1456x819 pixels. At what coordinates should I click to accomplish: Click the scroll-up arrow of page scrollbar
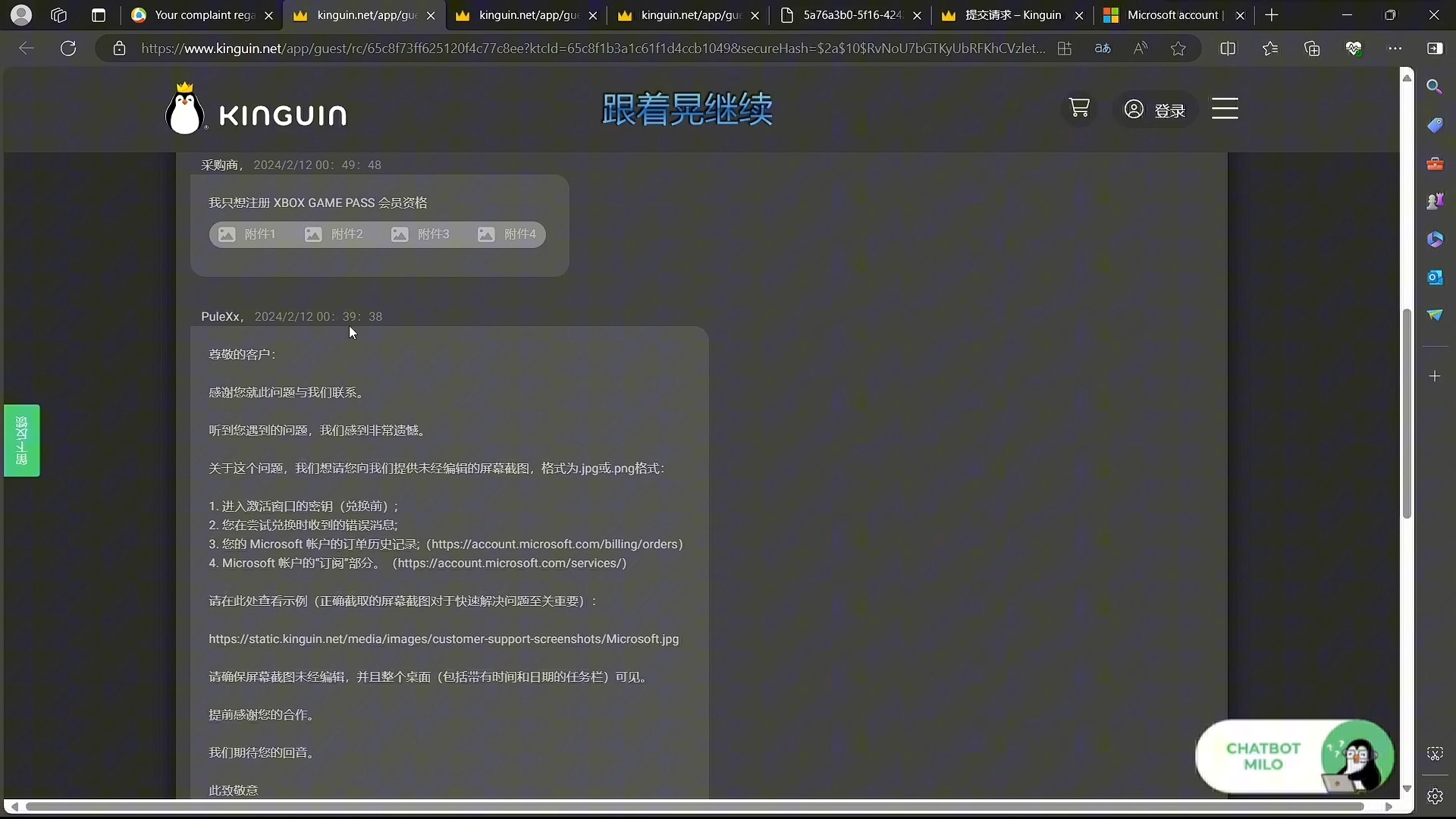tap(1407, 77)
